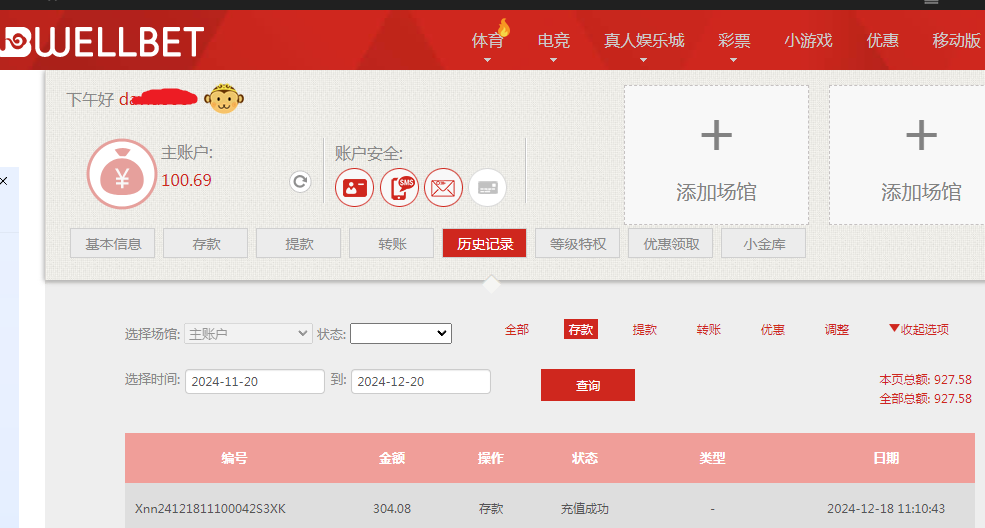
Task: Switch to 存款 deposit tab
Action: pos(206,244)
